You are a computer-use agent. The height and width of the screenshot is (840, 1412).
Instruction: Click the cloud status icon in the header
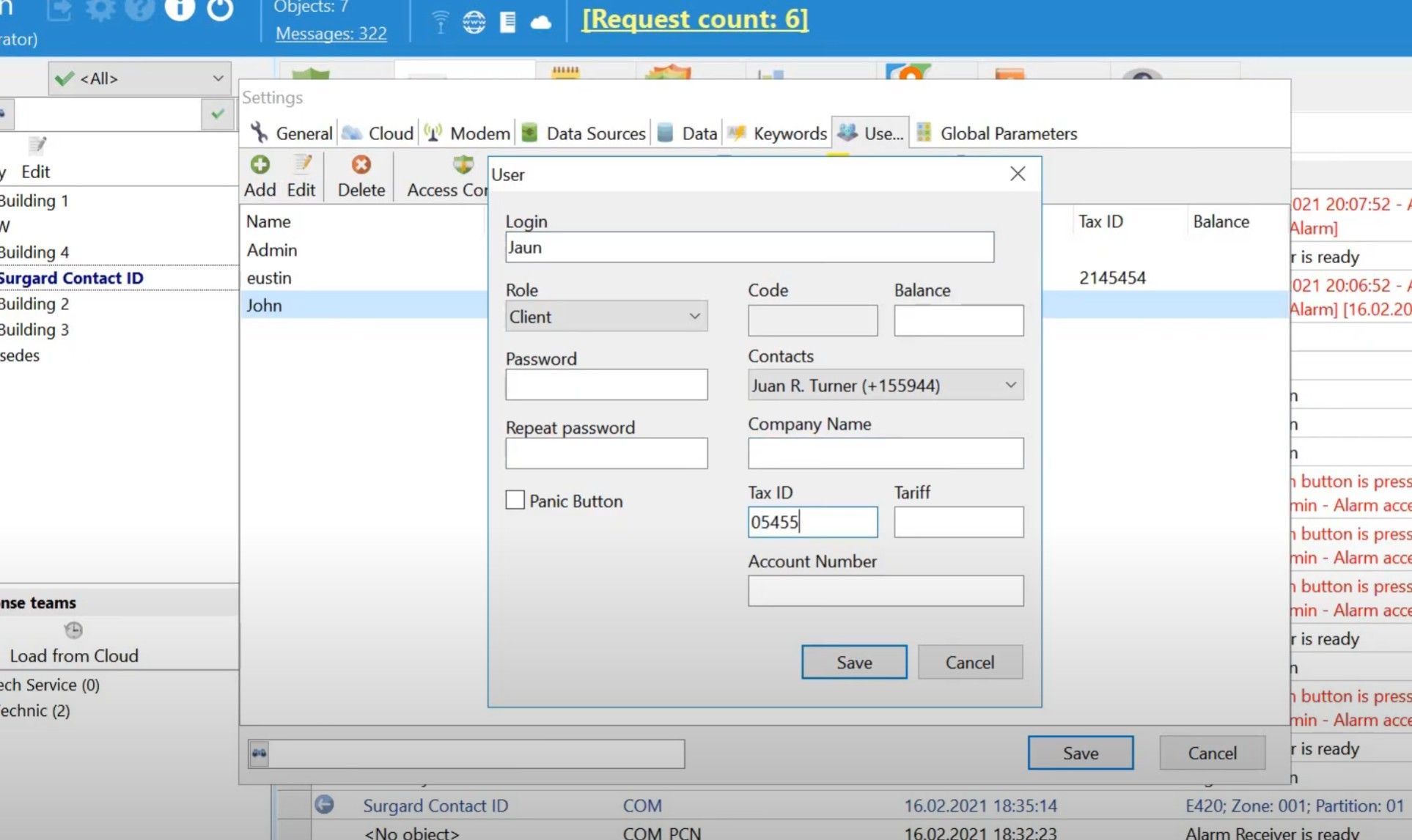541,22
